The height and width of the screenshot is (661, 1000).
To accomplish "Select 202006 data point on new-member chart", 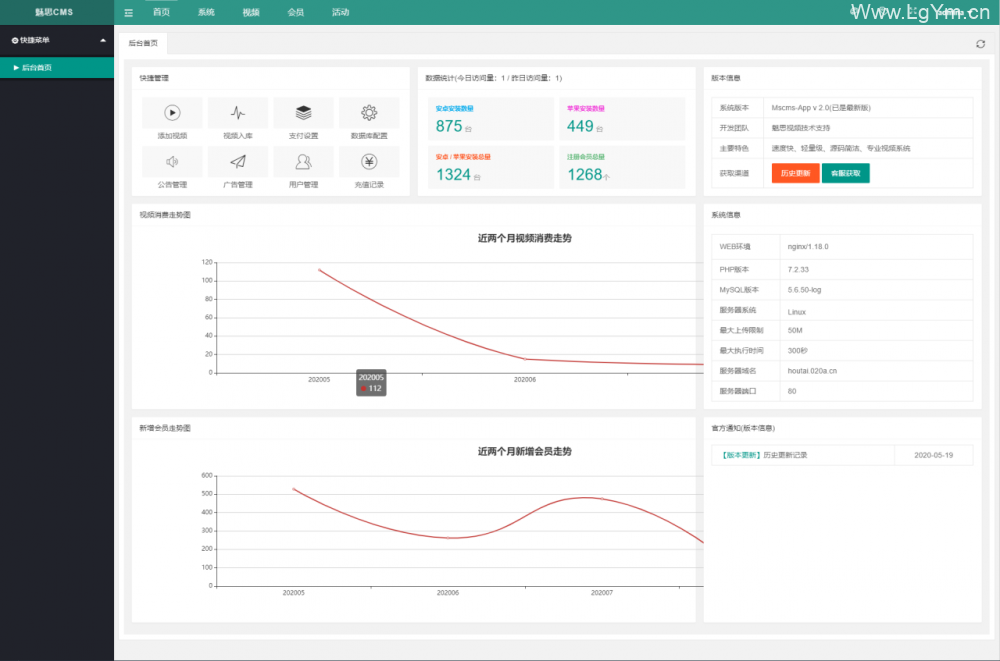I will pos(448,538).
